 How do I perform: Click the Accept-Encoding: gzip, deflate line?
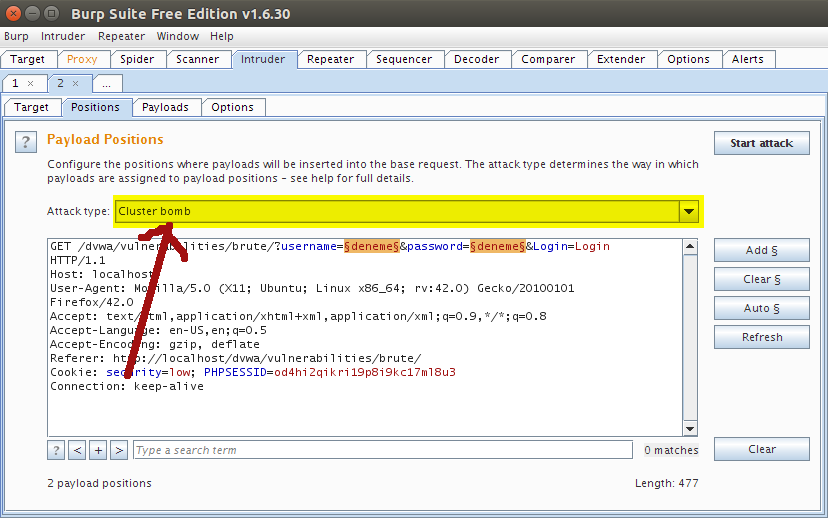pyautogui.click(x=155, y=344)
